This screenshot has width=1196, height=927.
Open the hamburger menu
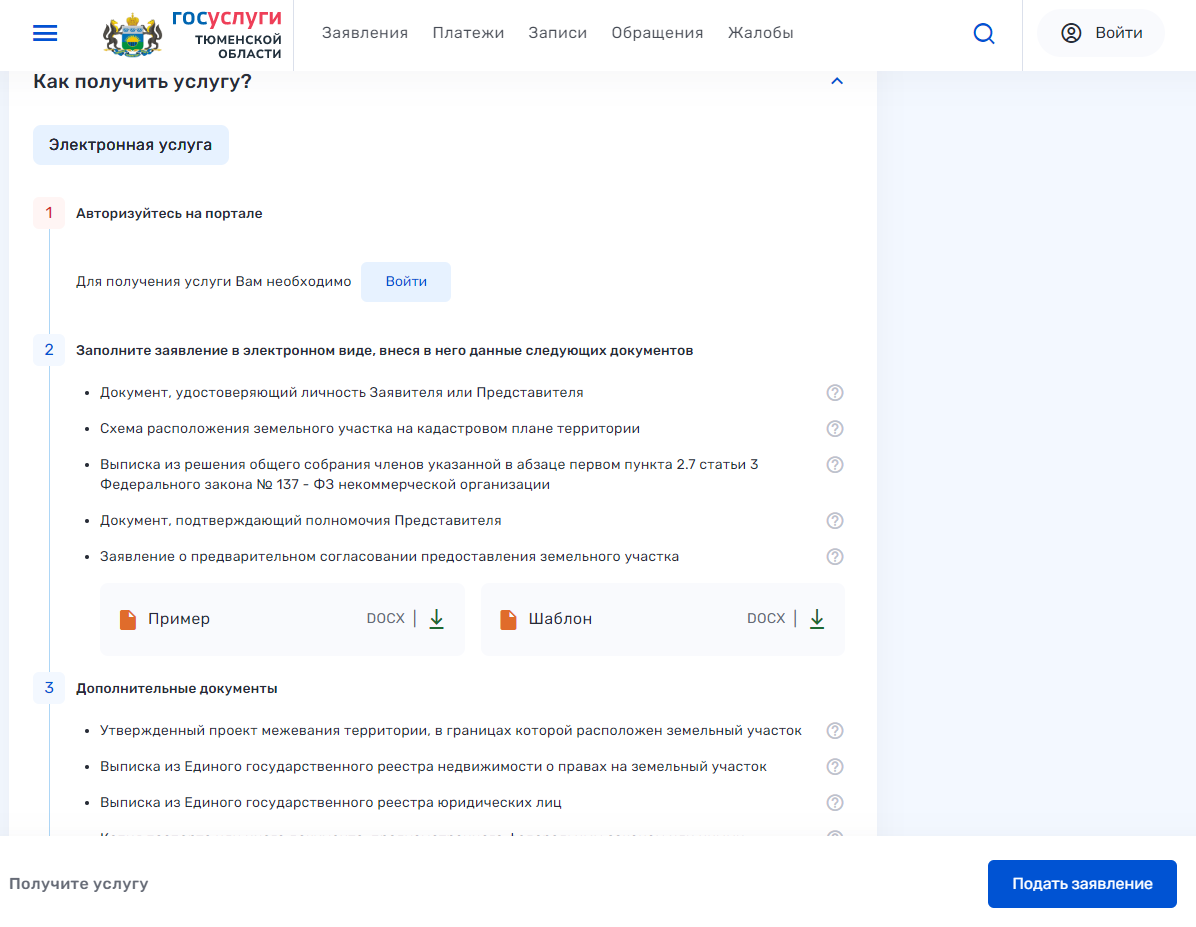tap(45, 33)
